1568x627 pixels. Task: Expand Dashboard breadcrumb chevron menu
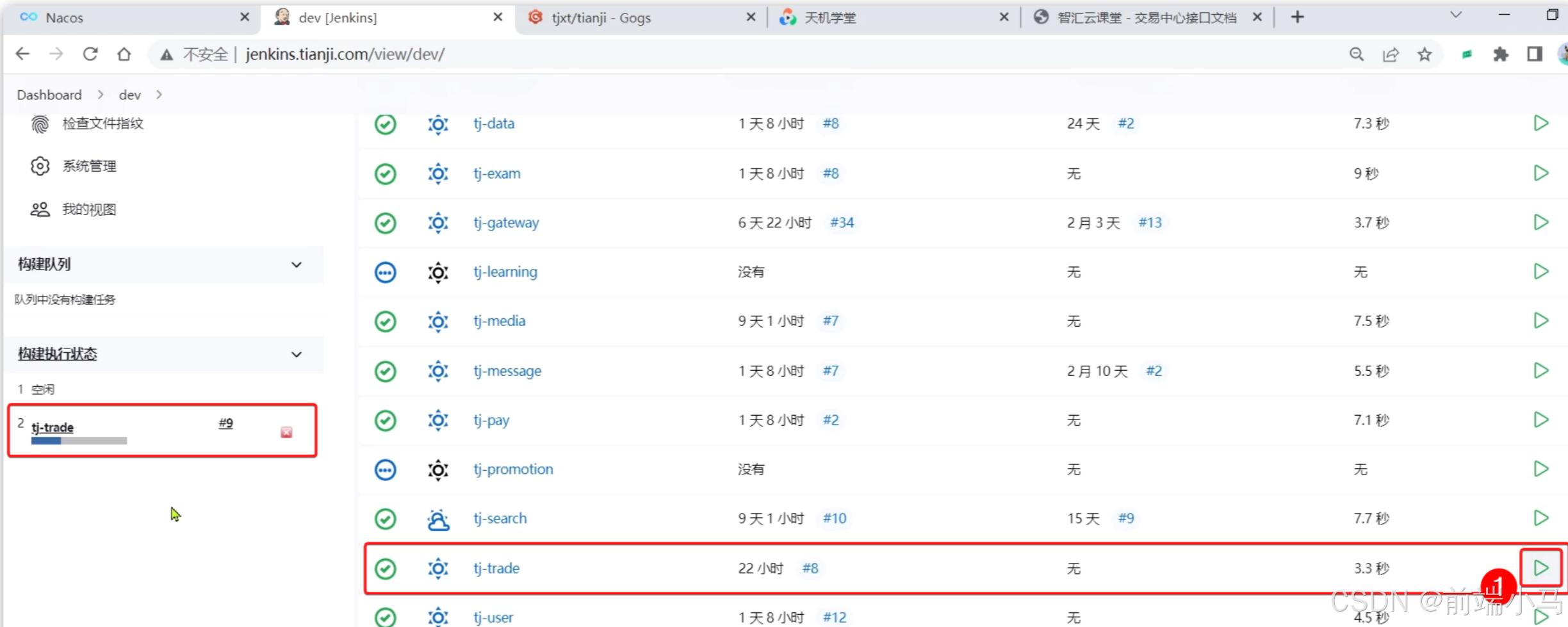pyautogui.click(x=101, y=95)
